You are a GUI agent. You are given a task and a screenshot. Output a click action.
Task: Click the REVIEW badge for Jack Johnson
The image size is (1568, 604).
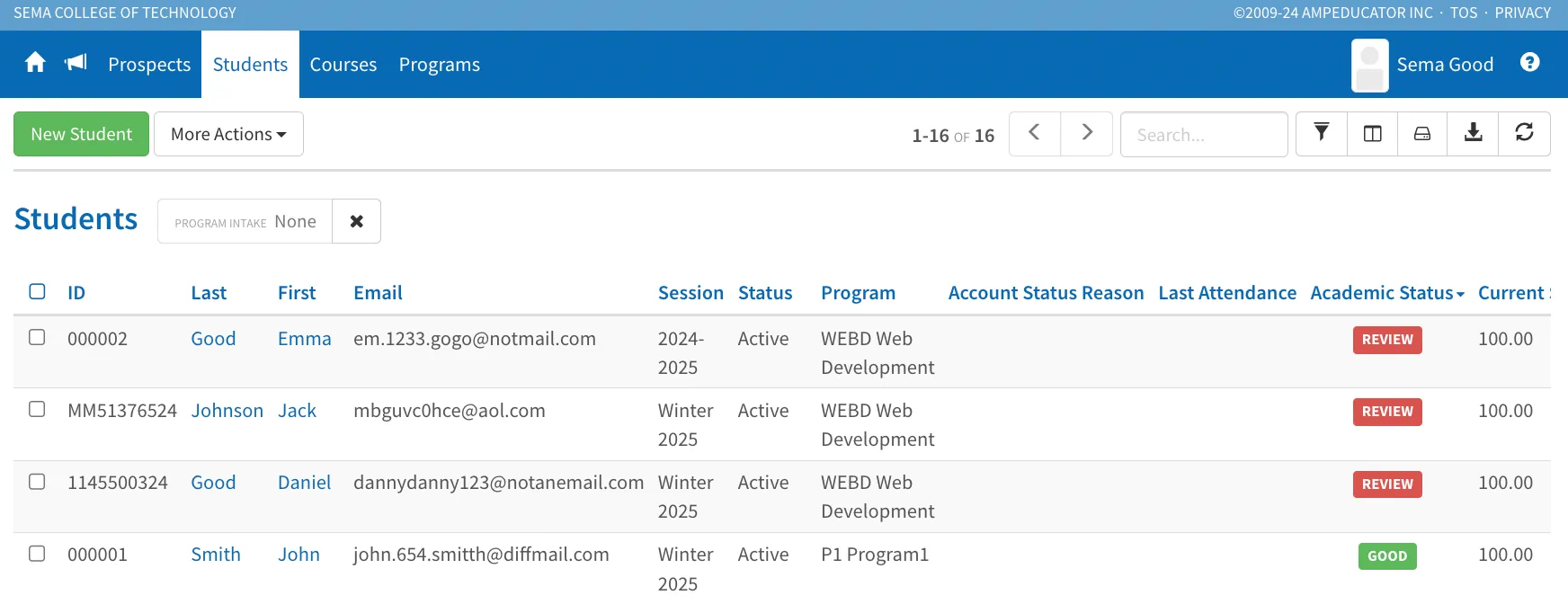pyautogui.click(x=1387, y=412)
